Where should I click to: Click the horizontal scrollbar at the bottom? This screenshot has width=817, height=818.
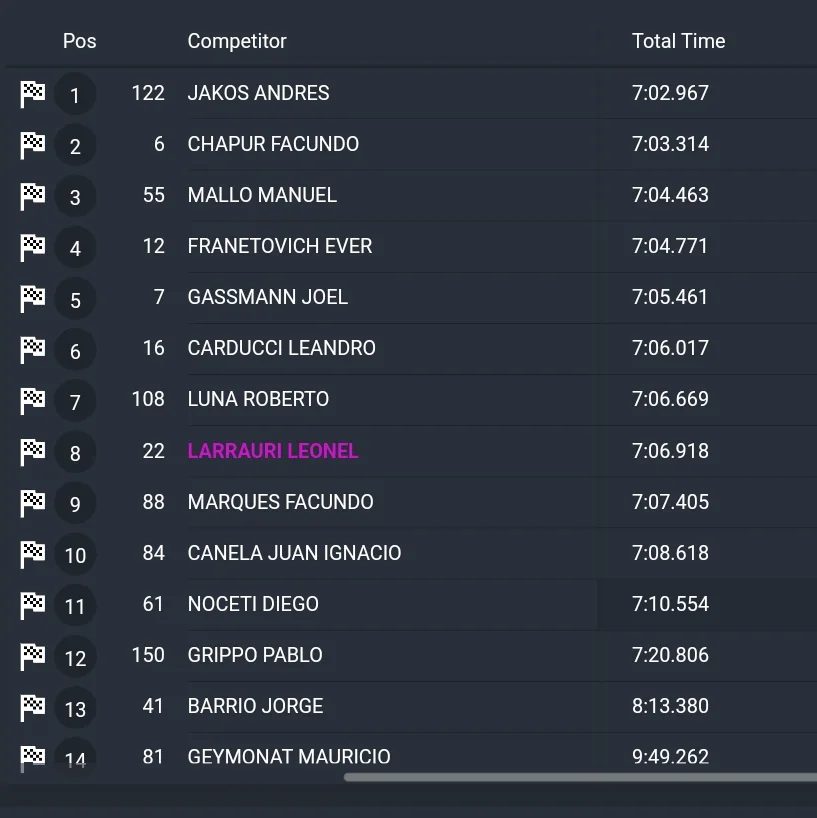[580, 777]
